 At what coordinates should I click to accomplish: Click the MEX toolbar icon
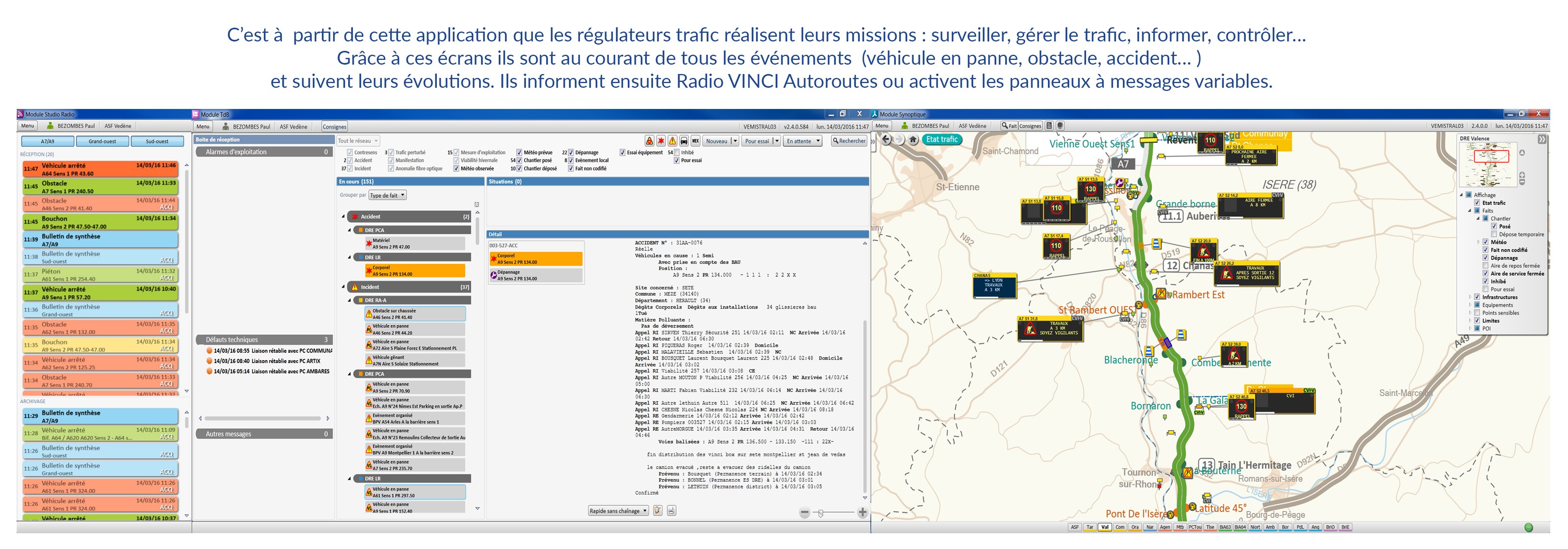[695, 141]
